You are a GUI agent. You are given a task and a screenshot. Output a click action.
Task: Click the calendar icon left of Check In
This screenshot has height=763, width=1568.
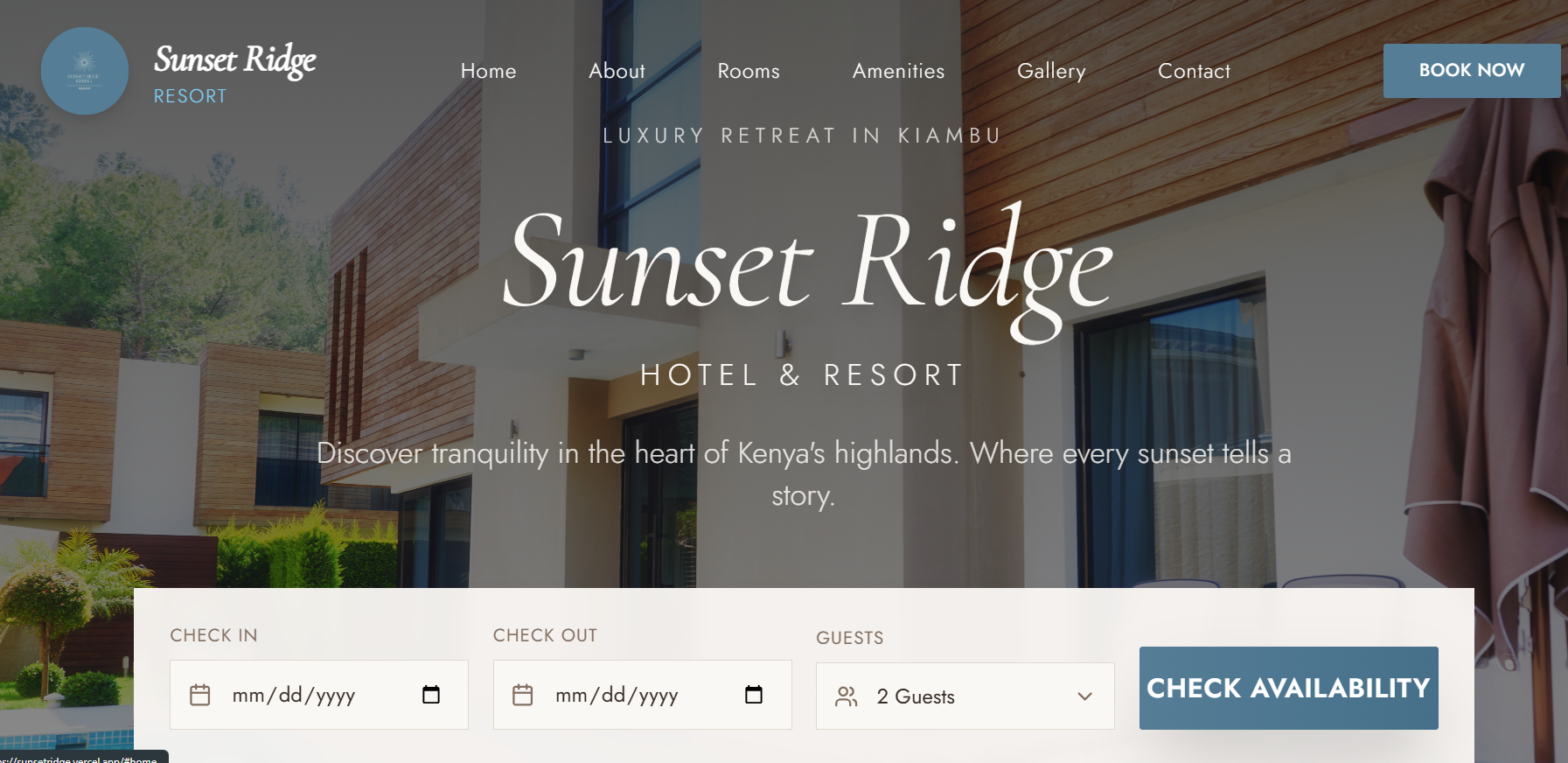(x=200, y=696)
